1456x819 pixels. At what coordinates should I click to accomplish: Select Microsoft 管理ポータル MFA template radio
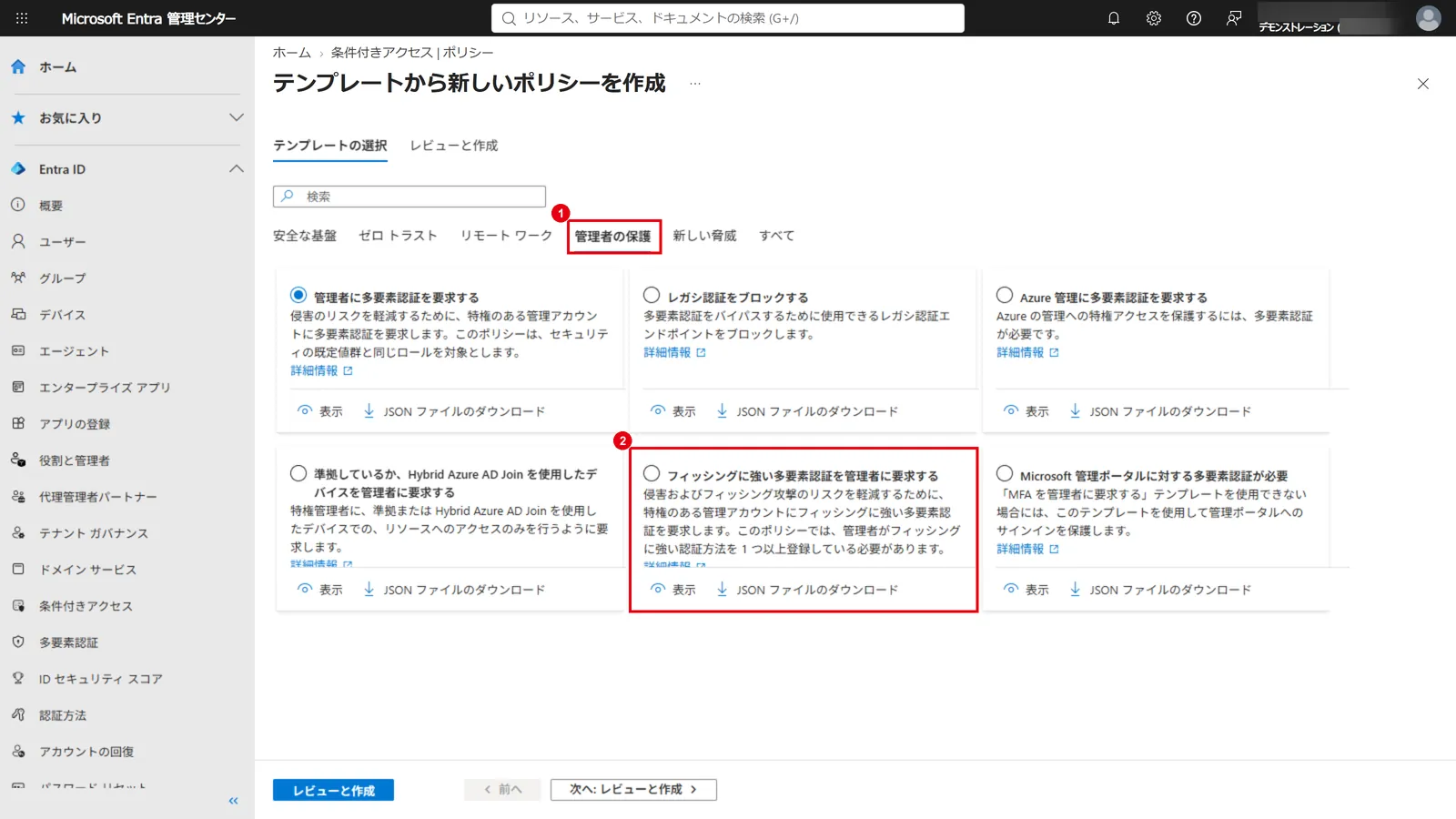(x=1005, y=473)
